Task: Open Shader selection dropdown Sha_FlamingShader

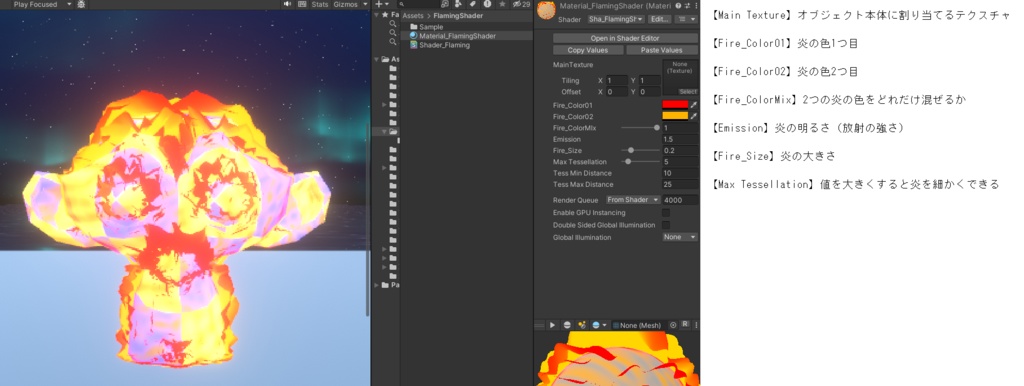Action: tap(616, 20)
